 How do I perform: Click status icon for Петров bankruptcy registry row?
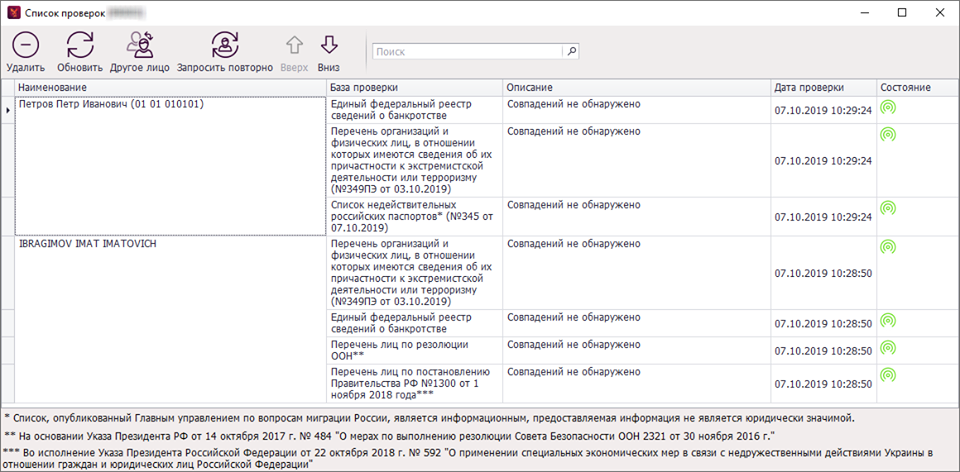coord(888,107)
